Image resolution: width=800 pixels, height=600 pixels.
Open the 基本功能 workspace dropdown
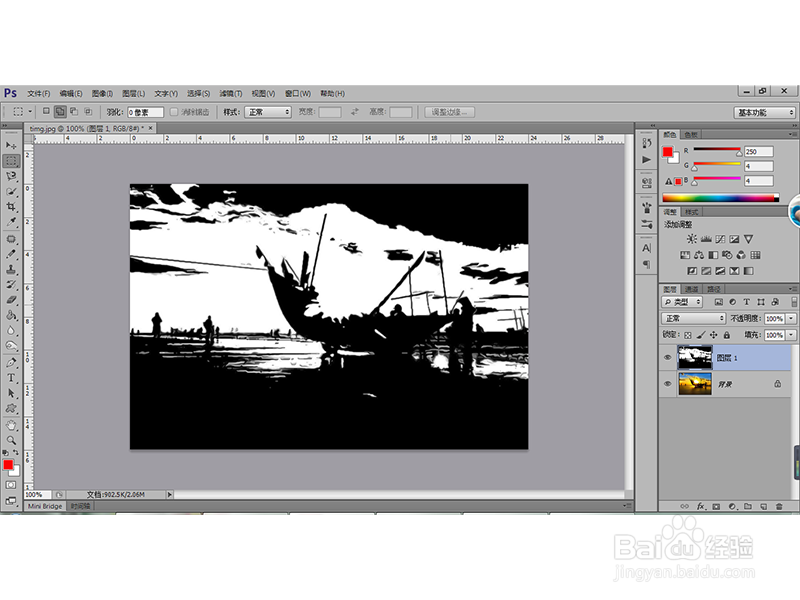[x=765, y=113]
